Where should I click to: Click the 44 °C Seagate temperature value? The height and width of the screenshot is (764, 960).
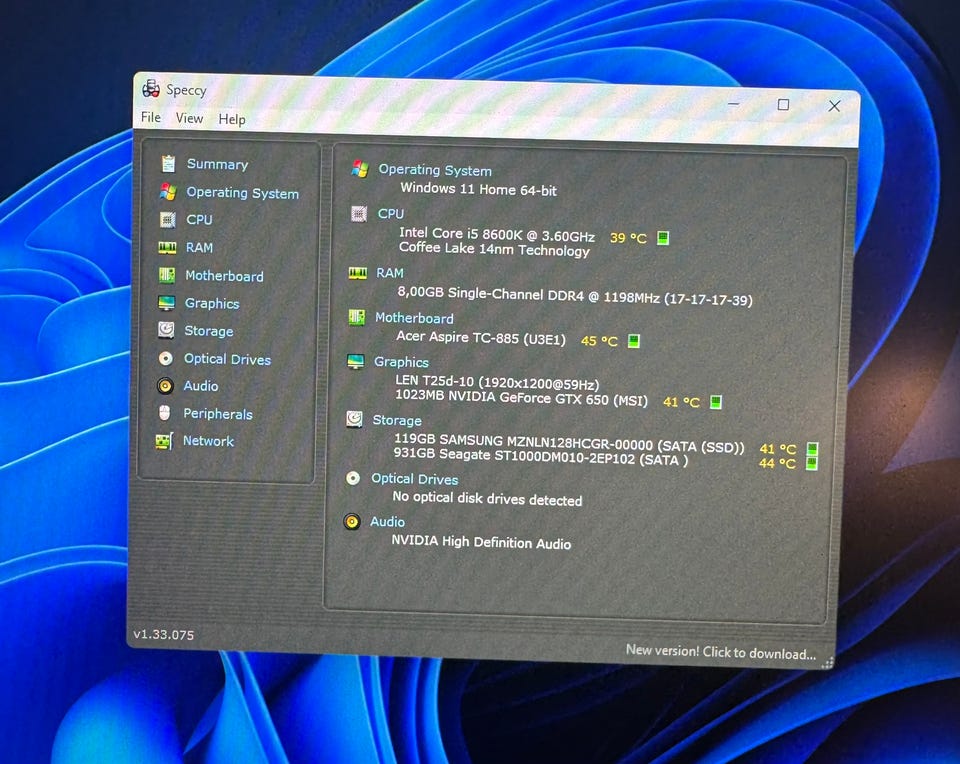coord(777,463)
